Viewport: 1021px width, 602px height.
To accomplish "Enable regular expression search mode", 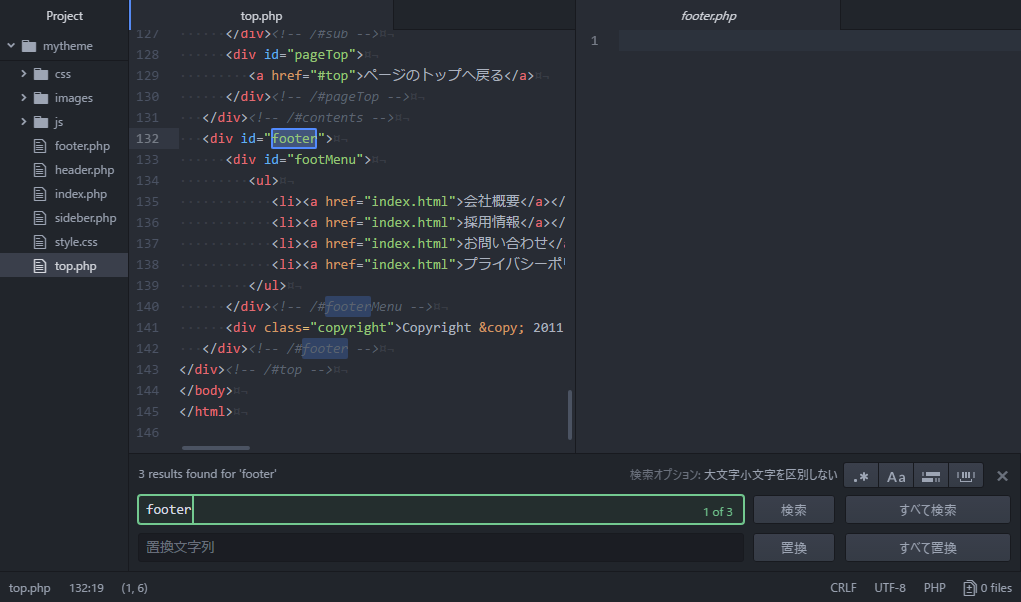I will click(x=860, y=475).
